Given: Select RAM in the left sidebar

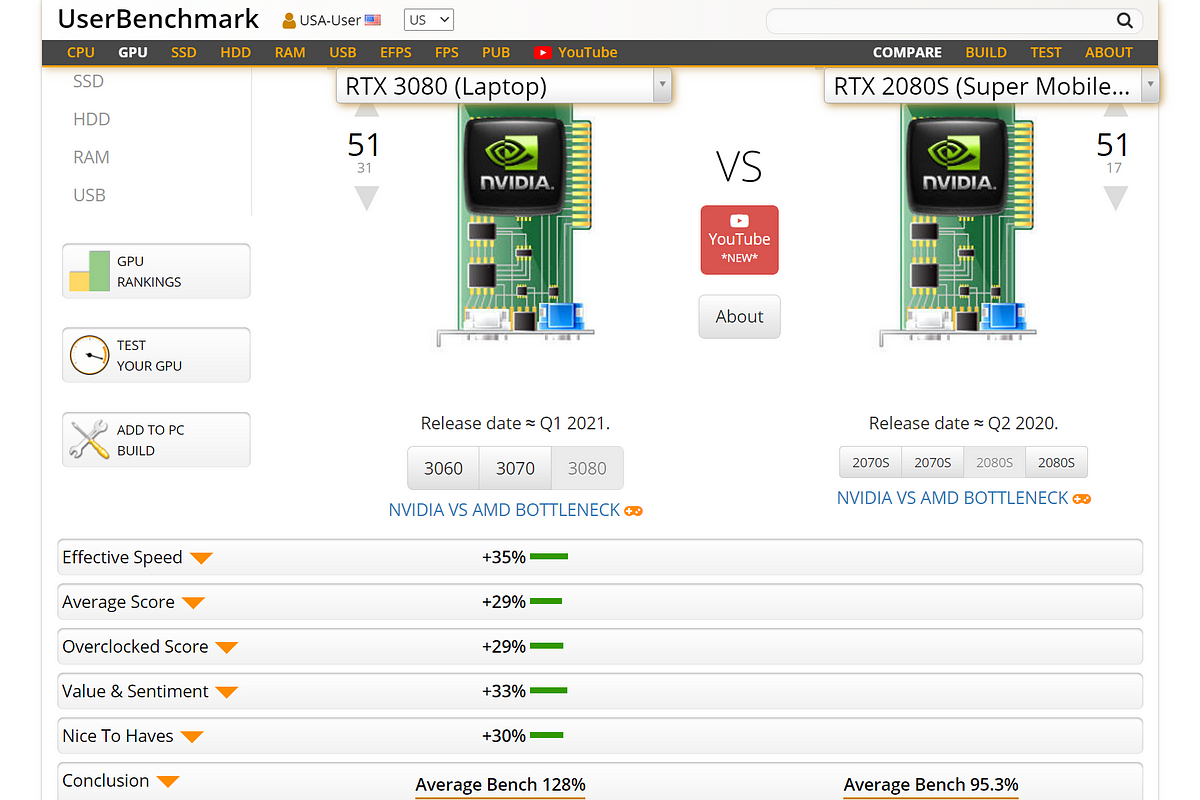Looking at the screenshot, I should pos(91,157).
